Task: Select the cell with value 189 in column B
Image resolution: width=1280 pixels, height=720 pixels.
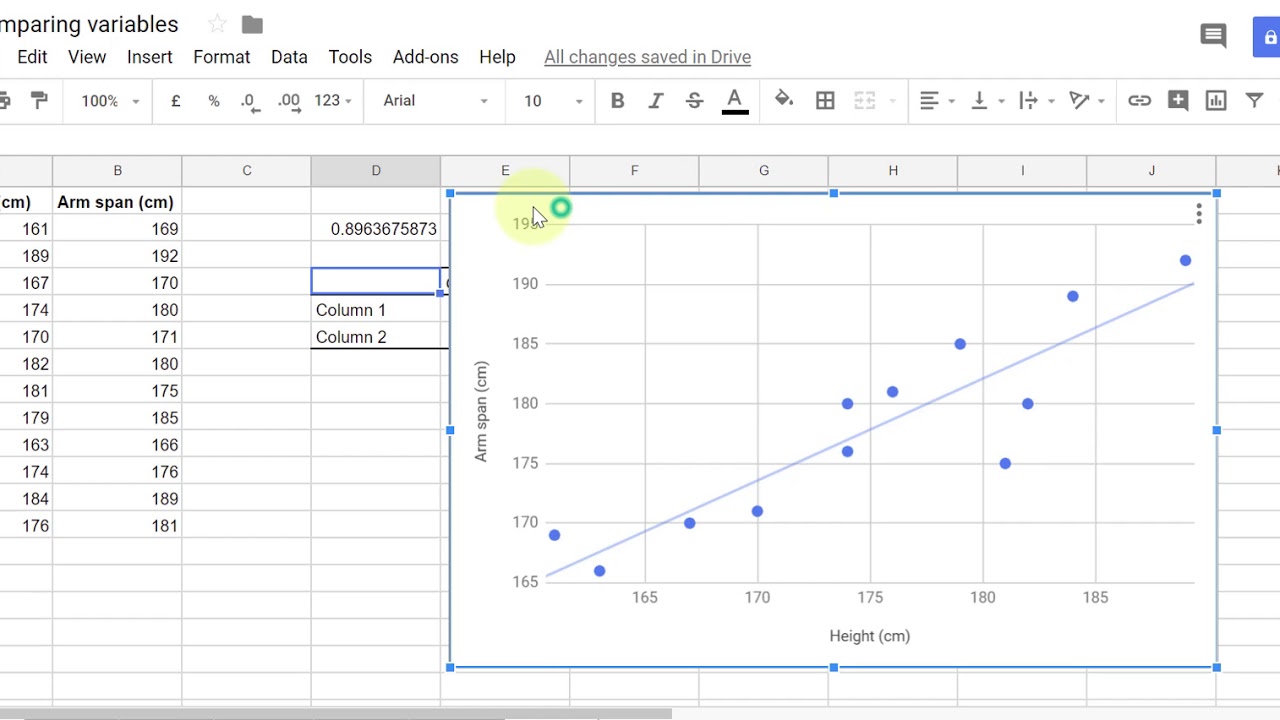Action: point(117,499)
